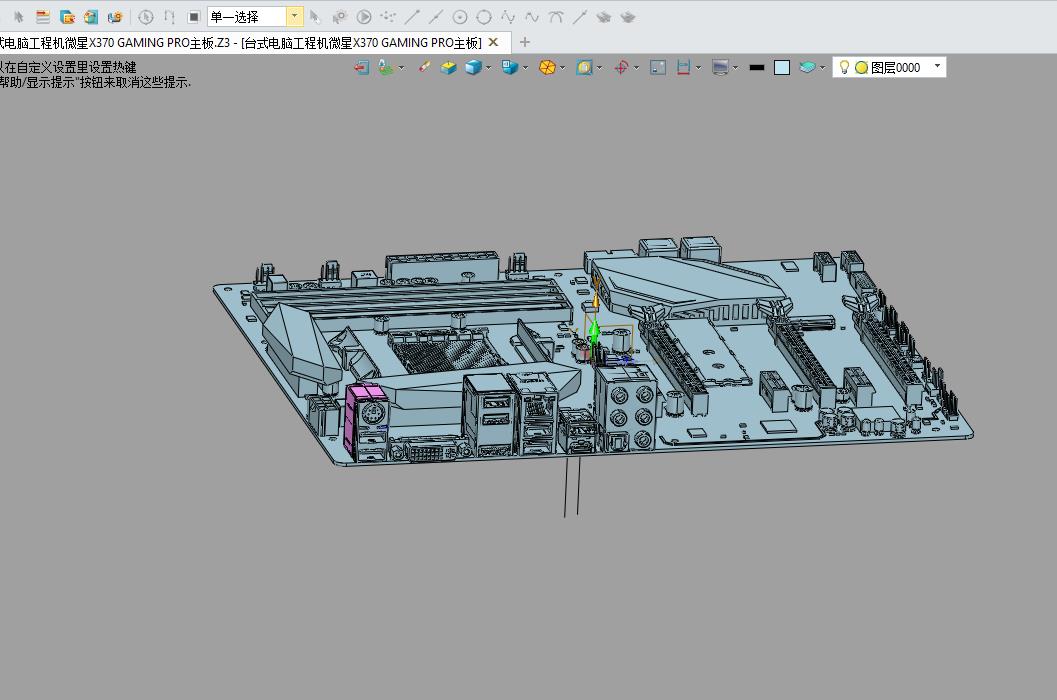Select the circle with center point tool
Image resolution: width=1057 pixels, height=700 pixels.
460,17
